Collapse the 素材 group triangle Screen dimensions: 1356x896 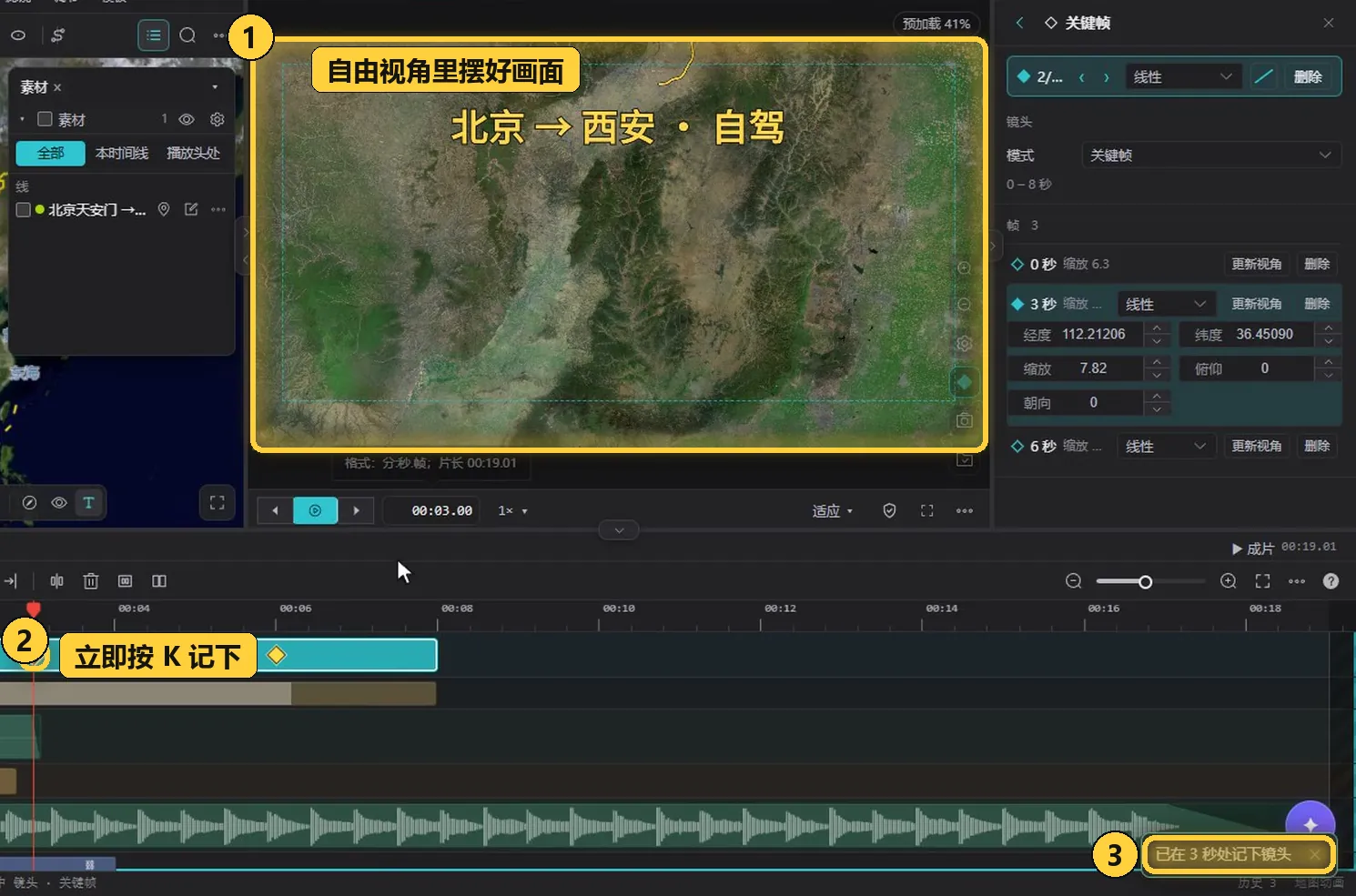pyautogui.click(x=23, y=119)
